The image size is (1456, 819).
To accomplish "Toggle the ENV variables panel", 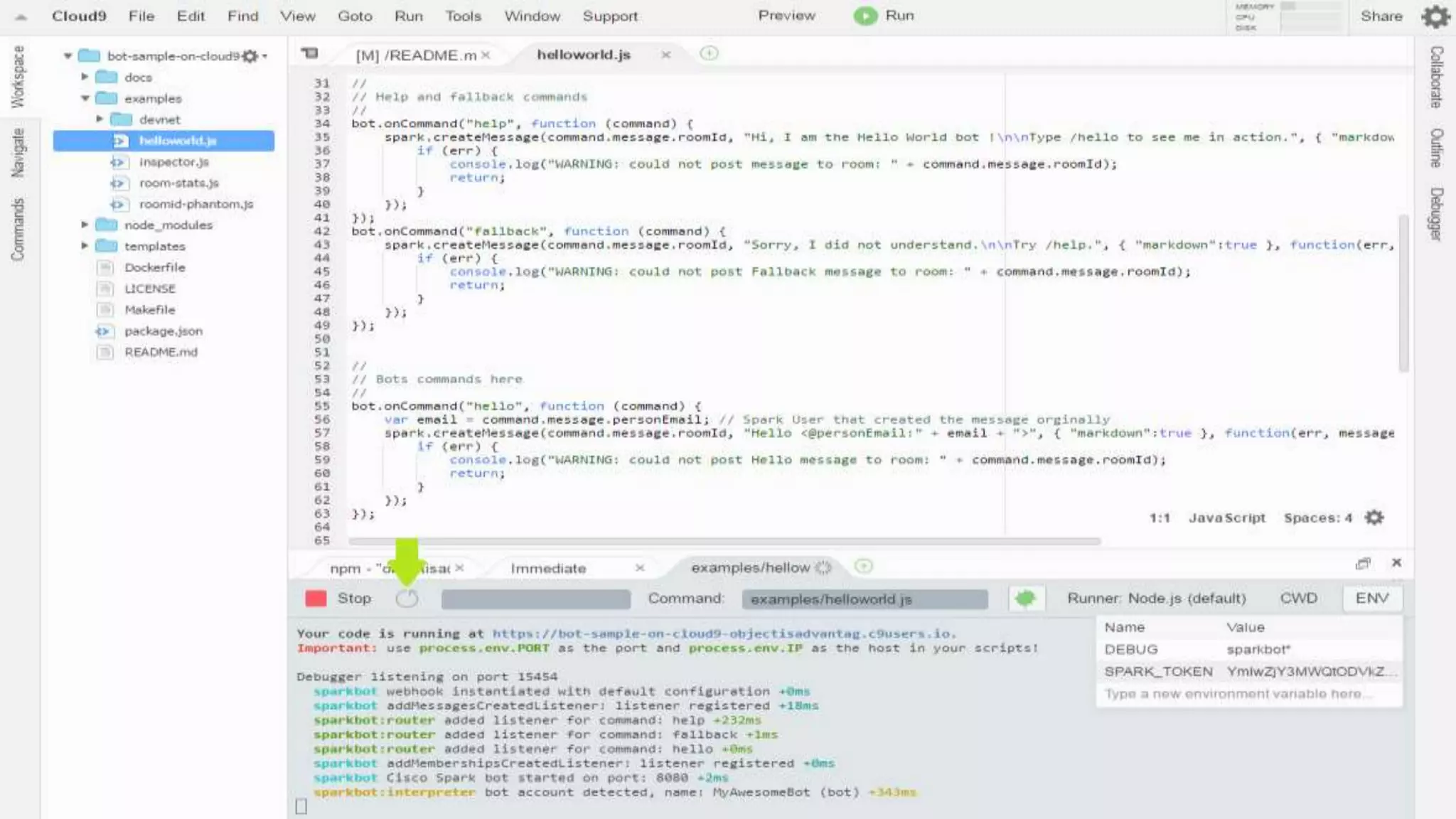I will (x=1371, y=599).
